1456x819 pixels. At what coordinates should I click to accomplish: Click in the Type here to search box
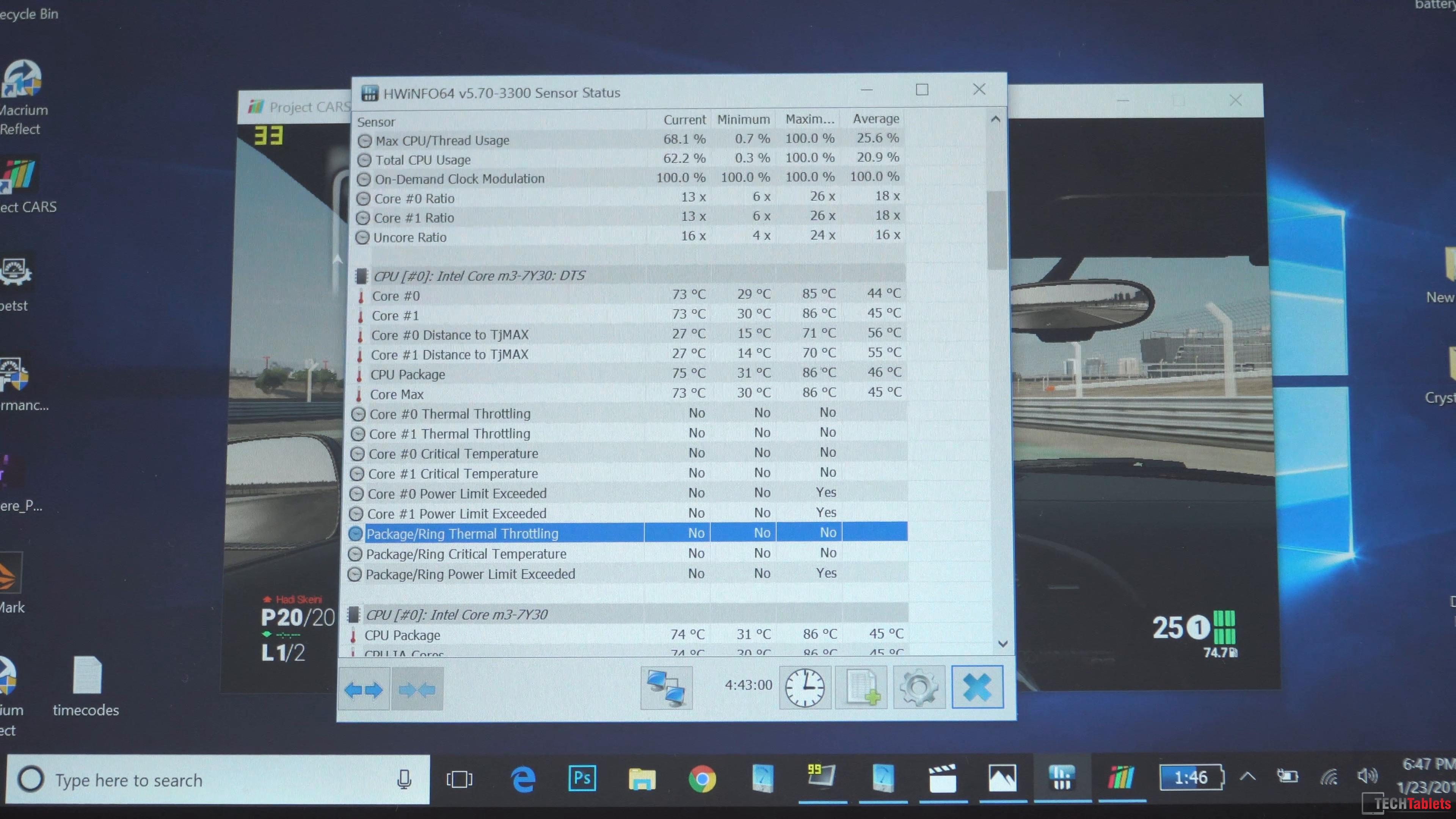pyautogui.click(x=218, y=780)
